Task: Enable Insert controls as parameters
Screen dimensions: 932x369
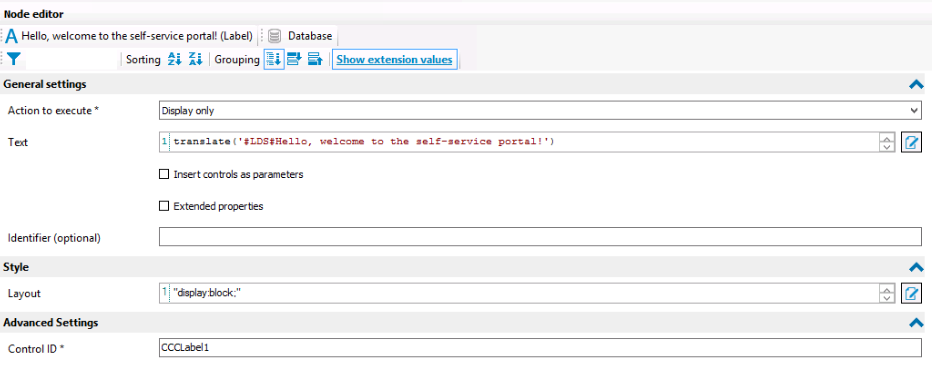Action: [x=164, y=175]
